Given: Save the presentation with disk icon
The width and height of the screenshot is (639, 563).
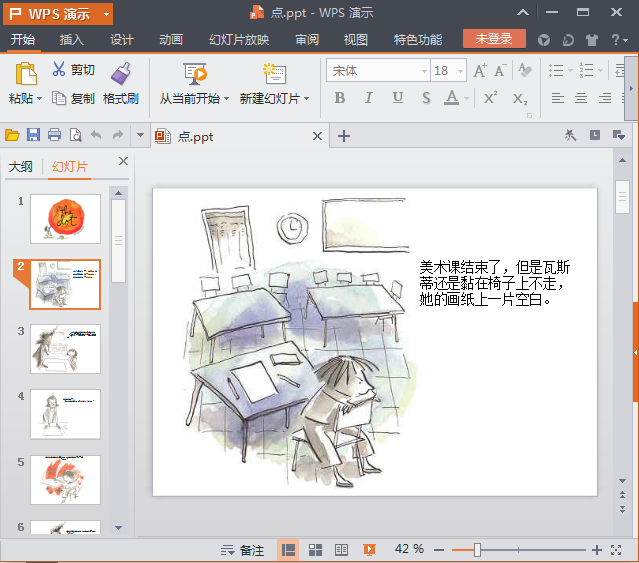Looking at the screenshot, I should pyautogui.click(x=33, y=135).
